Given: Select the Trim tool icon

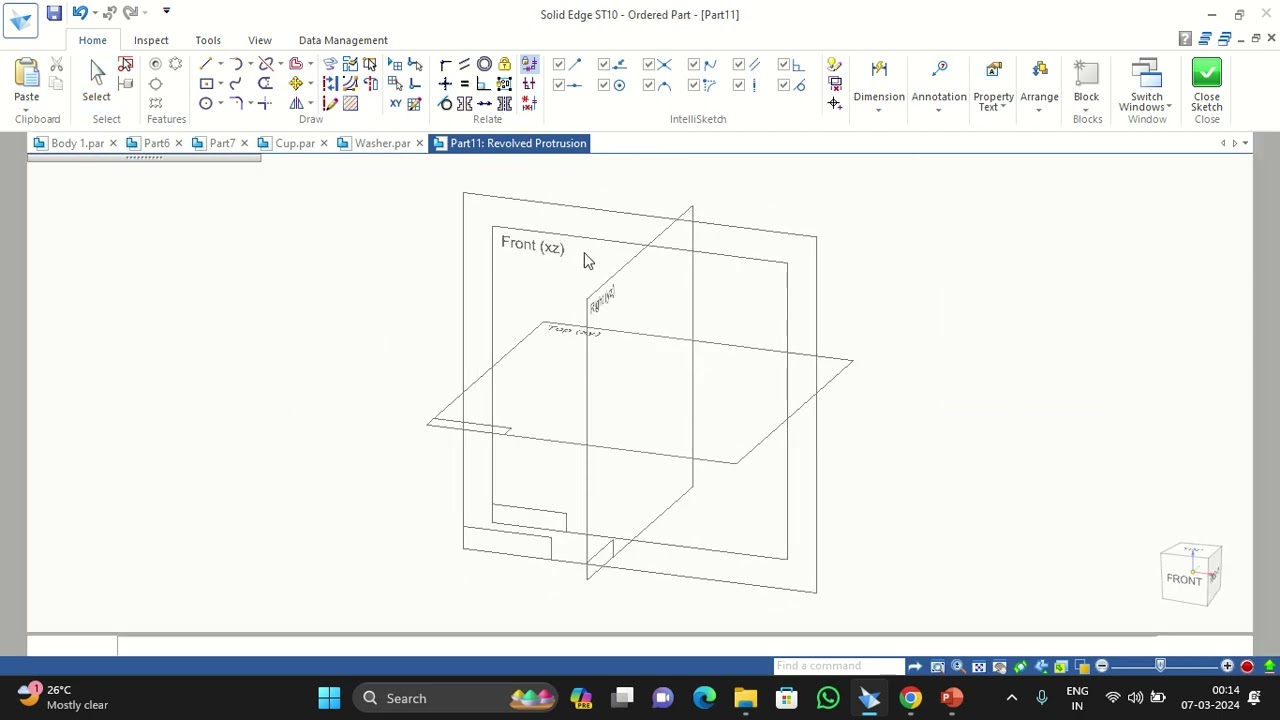Looking at the screenshot, I should [x=265, y=64].
